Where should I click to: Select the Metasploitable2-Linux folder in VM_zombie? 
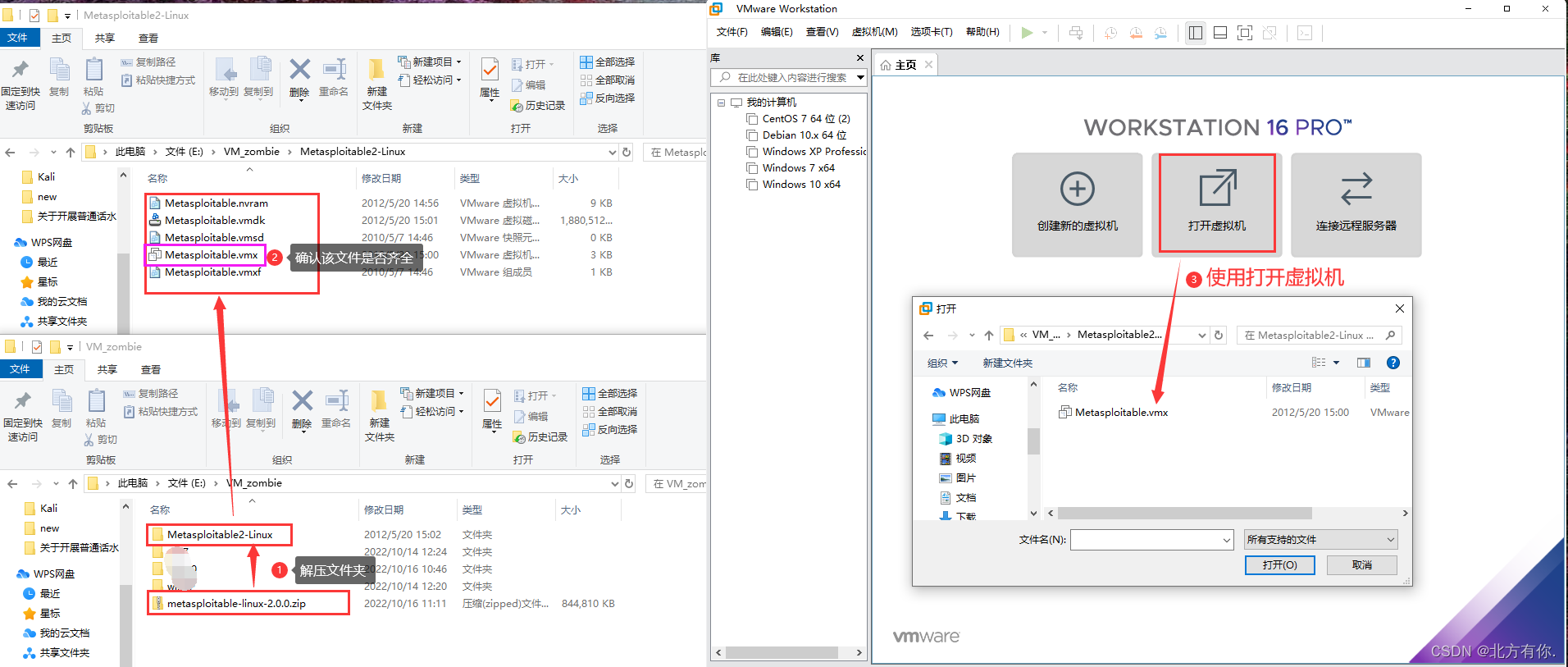pos(220,535)
